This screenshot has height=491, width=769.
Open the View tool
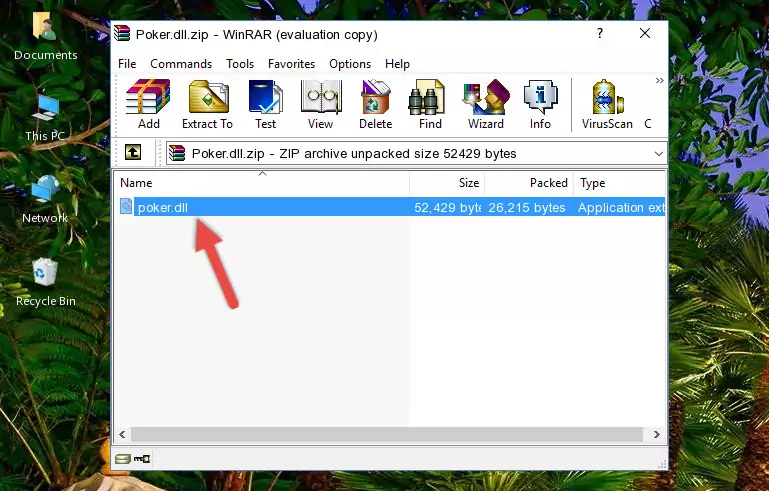coord(321,104)
